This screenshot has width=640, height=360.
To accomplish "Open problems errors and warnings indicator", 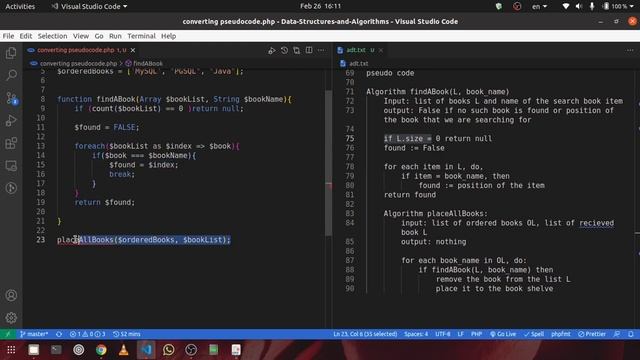I will pyautogui.click(x=87, y=334).
